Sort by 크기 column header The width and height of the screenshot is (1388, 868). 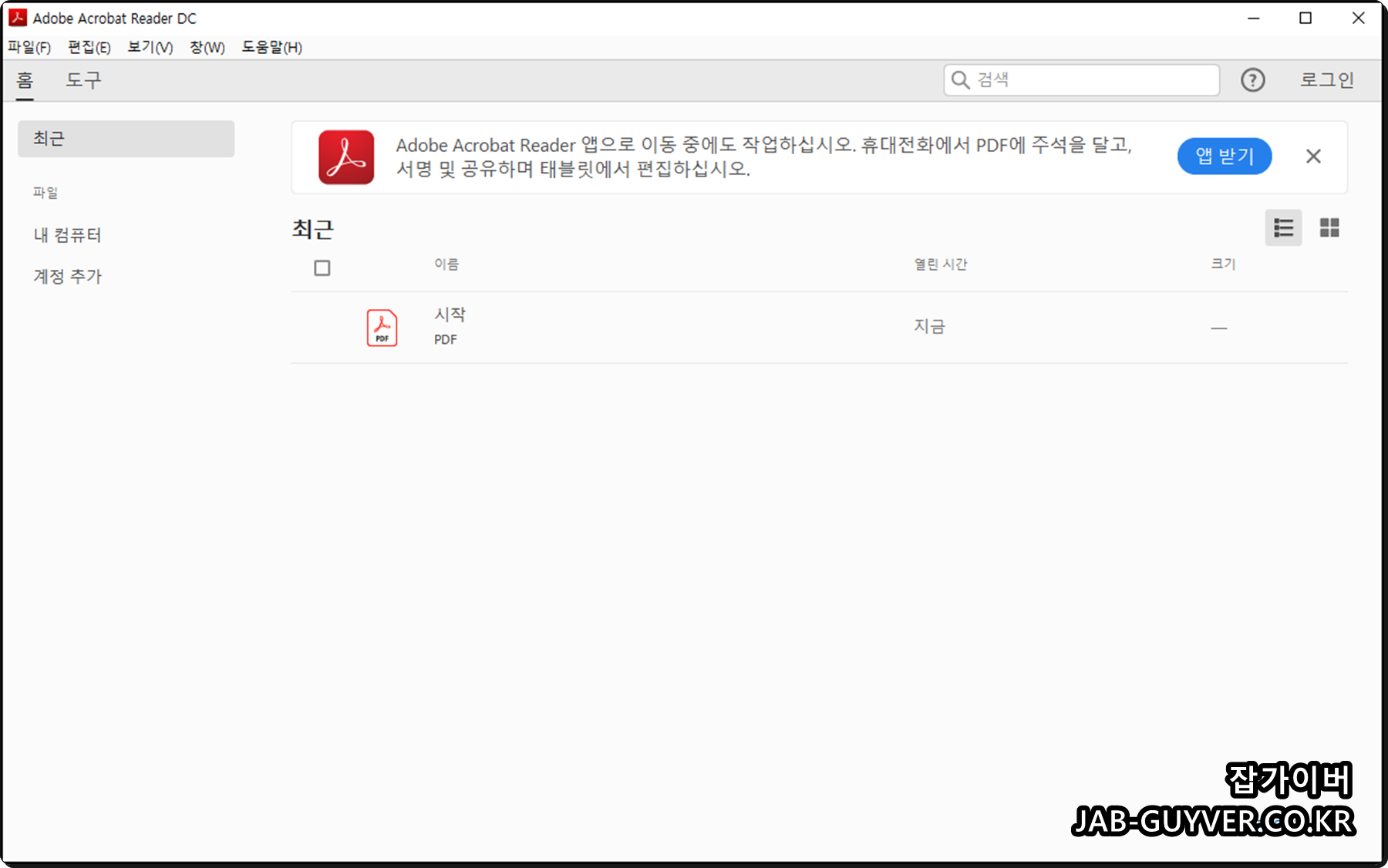pos(1223,264)
